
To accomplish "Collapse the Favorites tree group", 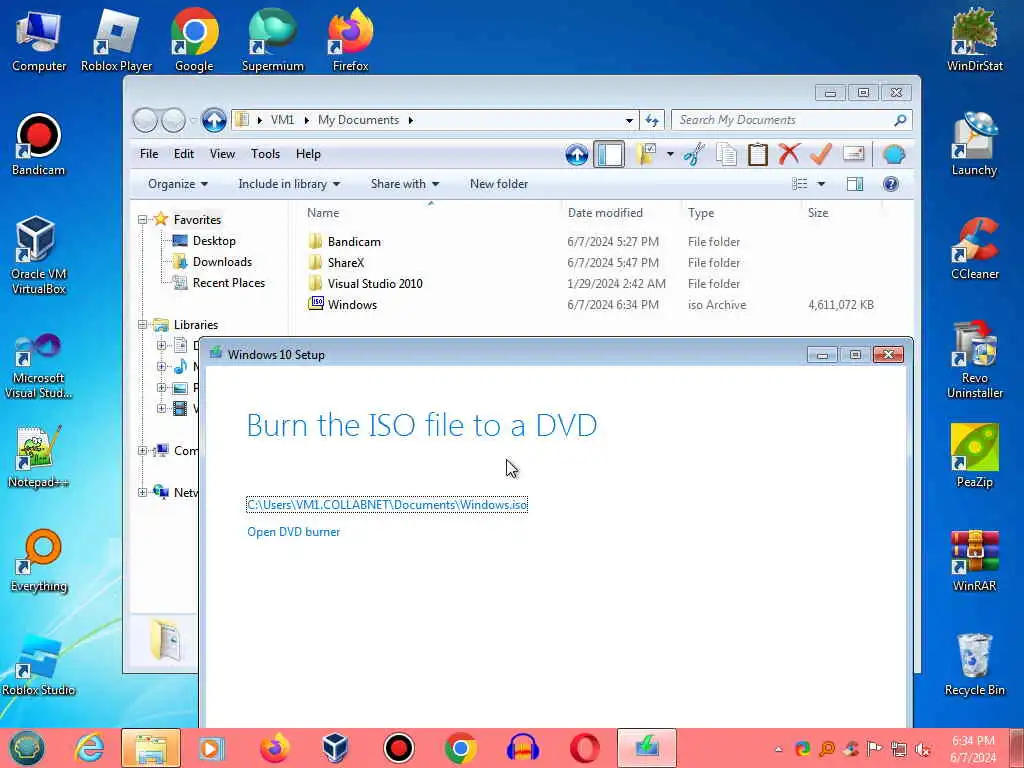I will click(142, 220).
